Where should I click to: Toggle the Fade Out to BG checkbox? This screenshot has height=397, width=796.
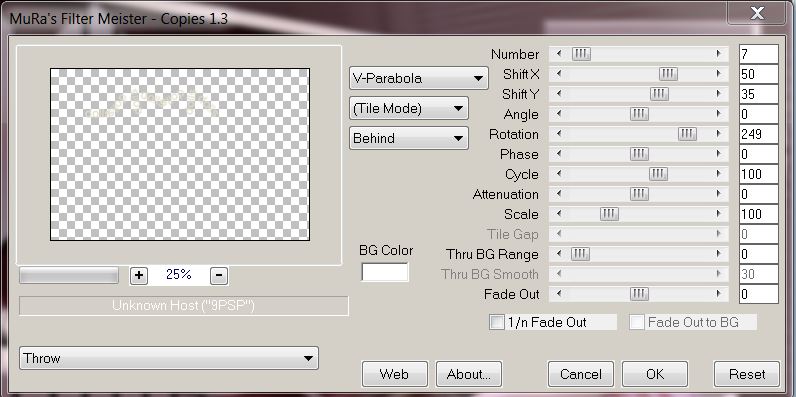point(637,322)
